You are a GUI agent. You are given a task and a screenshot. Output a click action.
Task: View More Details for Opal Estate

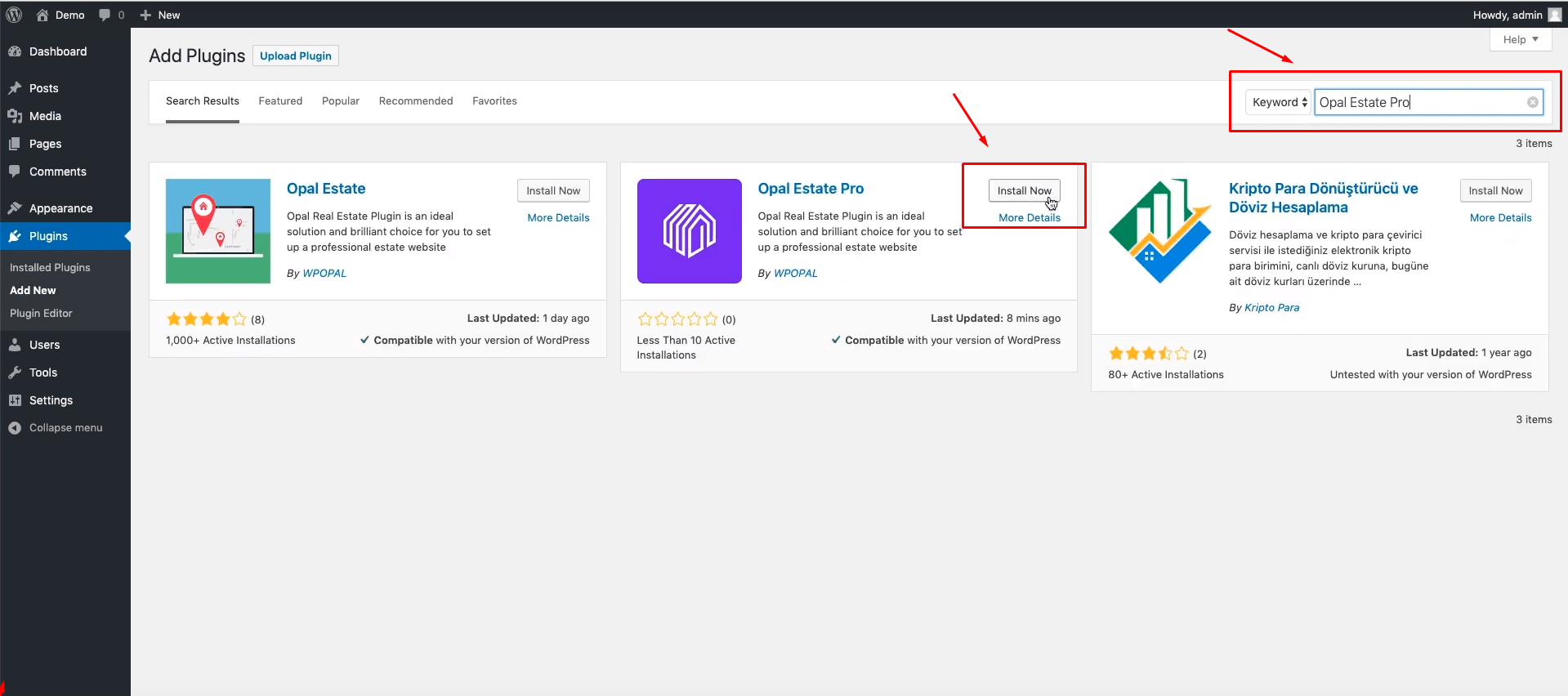tap(558, 217)
